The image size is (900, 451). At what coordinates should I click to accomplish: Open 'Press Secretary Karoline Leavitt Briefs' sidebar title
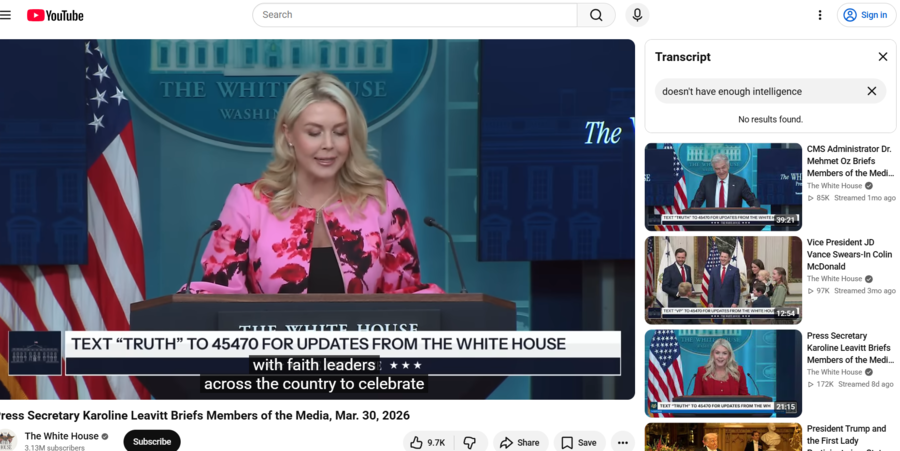pyautogui.click(x=850, y=348)
